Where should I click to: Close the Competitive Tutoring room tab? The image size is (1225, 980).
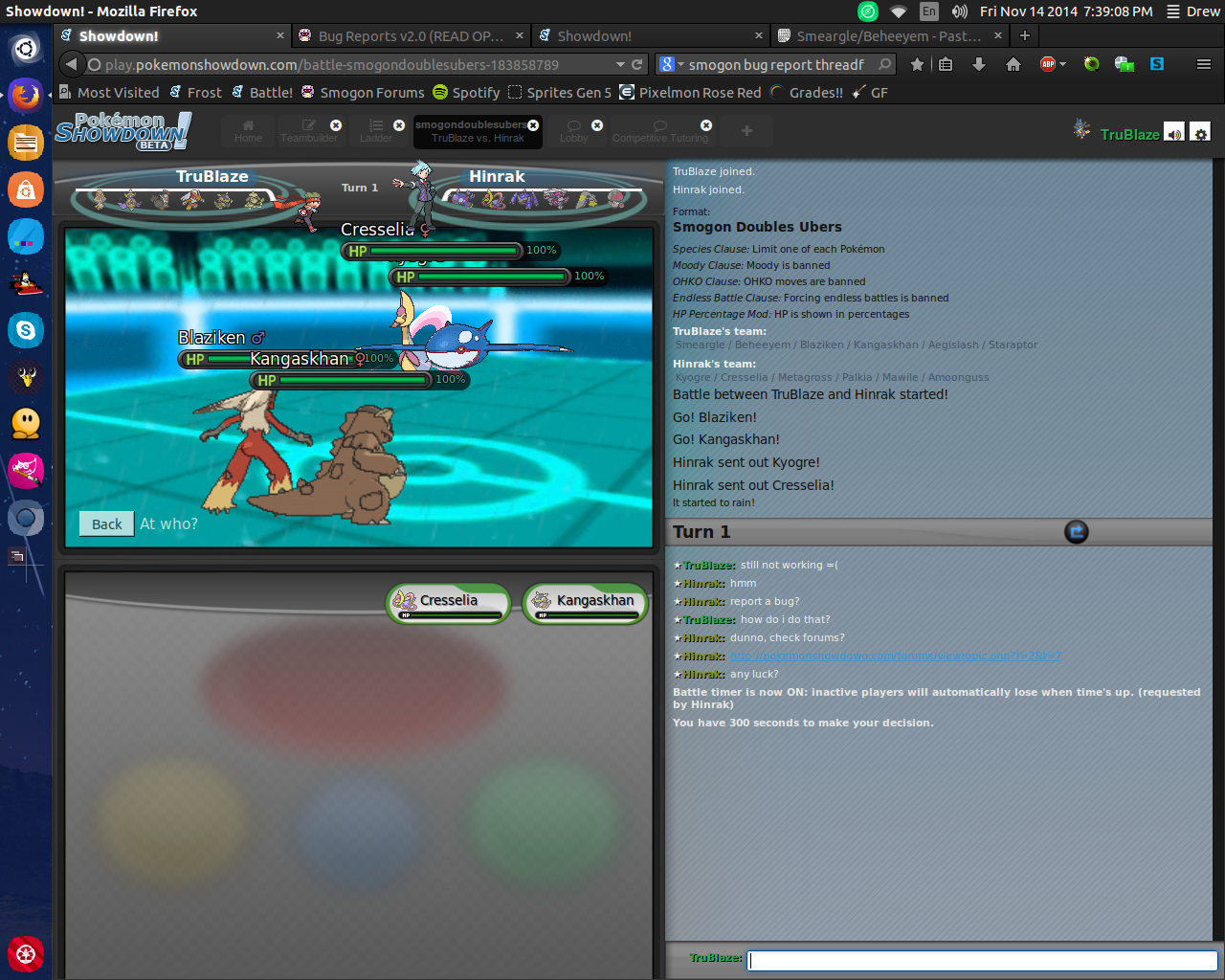[706, 125]
